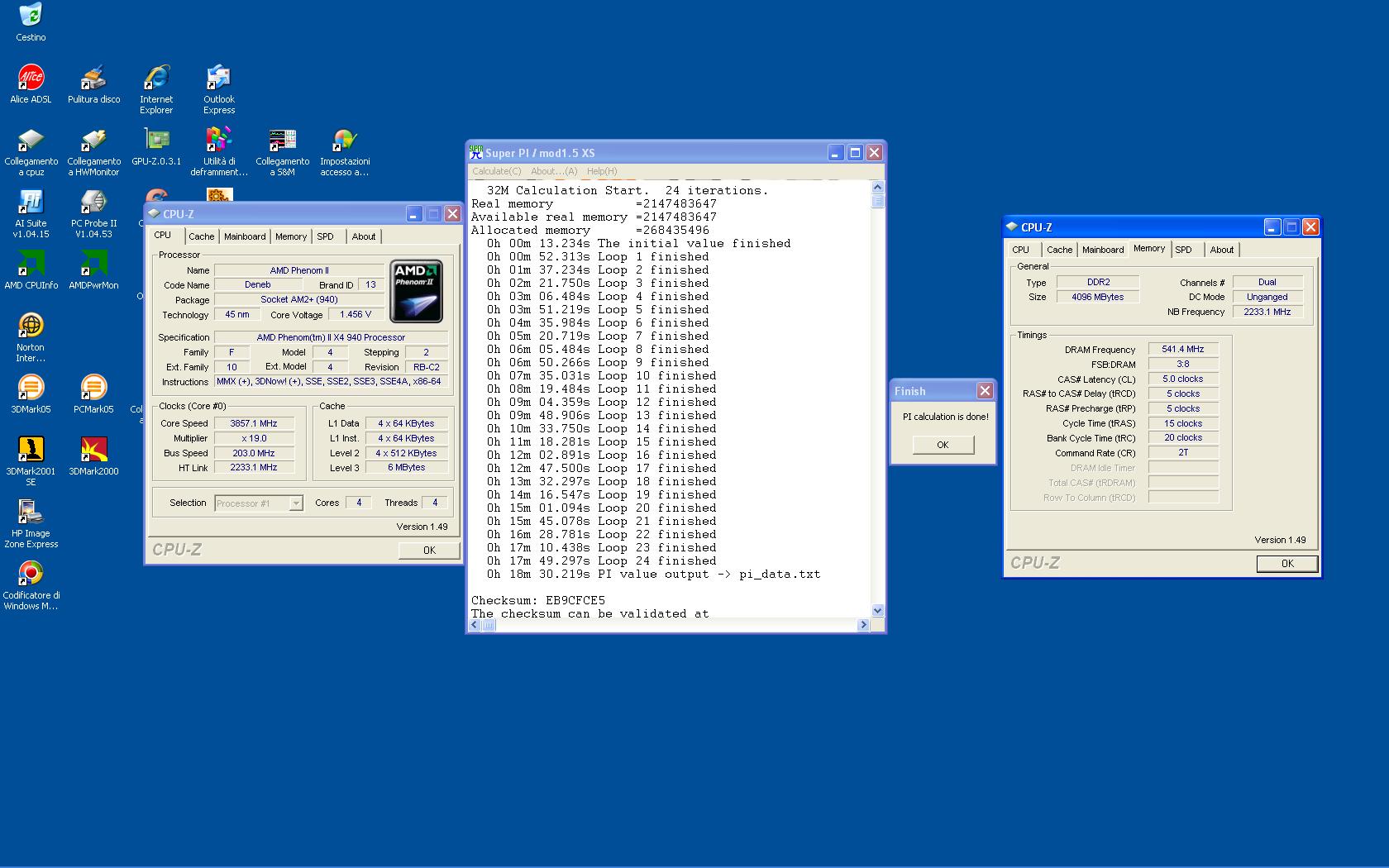The image size is (1389, 868).
Task: Select Mainboard tab in right CPU-Z window
Action: [1103, 250]
